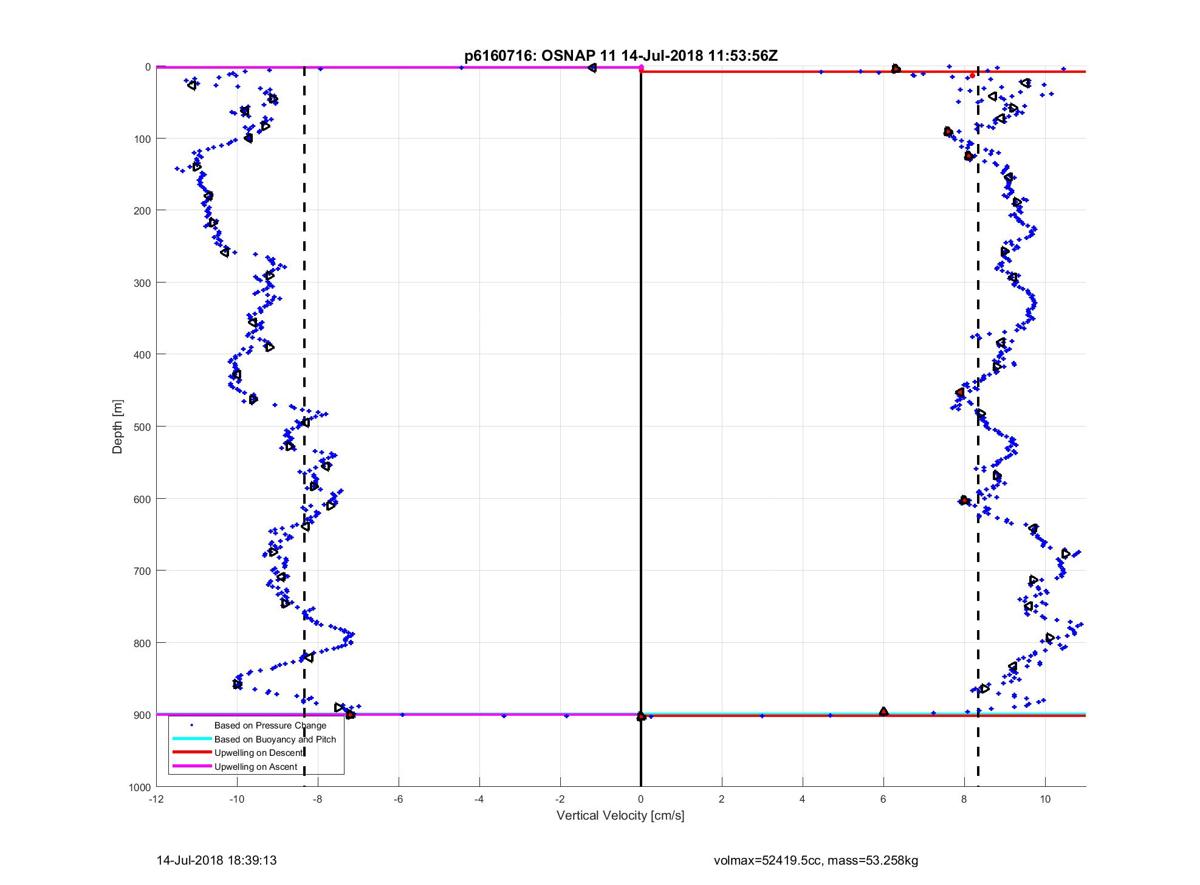Click depth-axis tick label '400'

click(141, 355)
